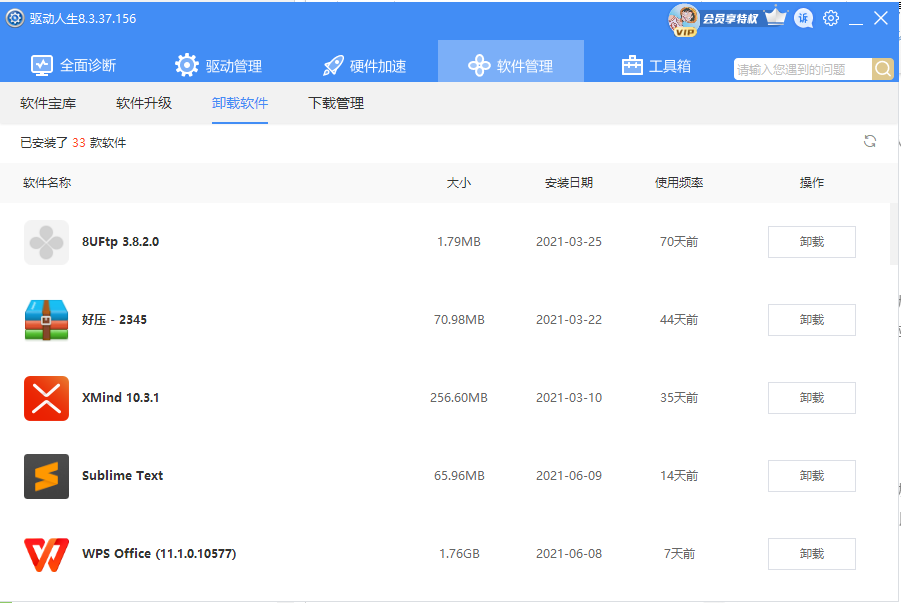Uninstall XMind 10.3.1 with 卸载 button
The image size is (901, 603).
[x=811, y=398]
